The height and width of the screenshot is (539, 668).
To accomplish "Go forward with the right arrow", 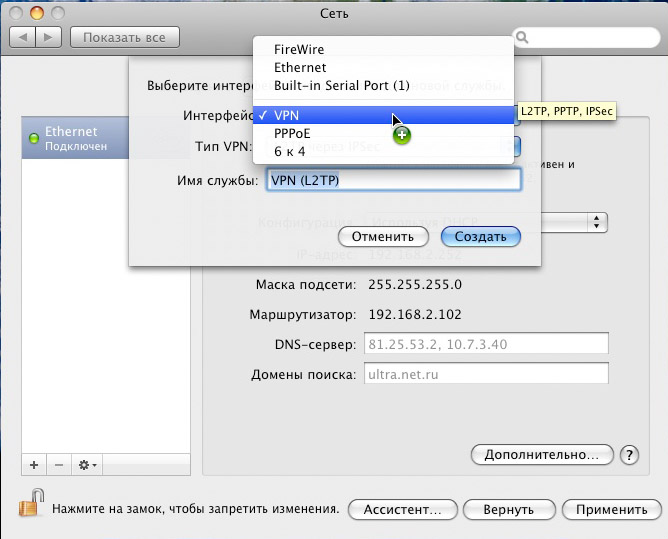I will point(49,37).
